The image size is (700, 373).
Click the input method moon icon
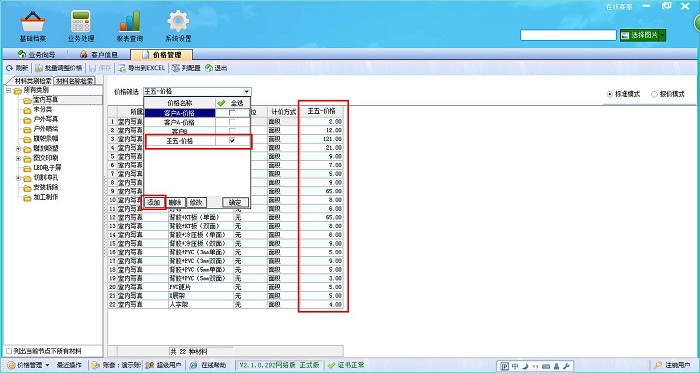[x=526, y=366]
